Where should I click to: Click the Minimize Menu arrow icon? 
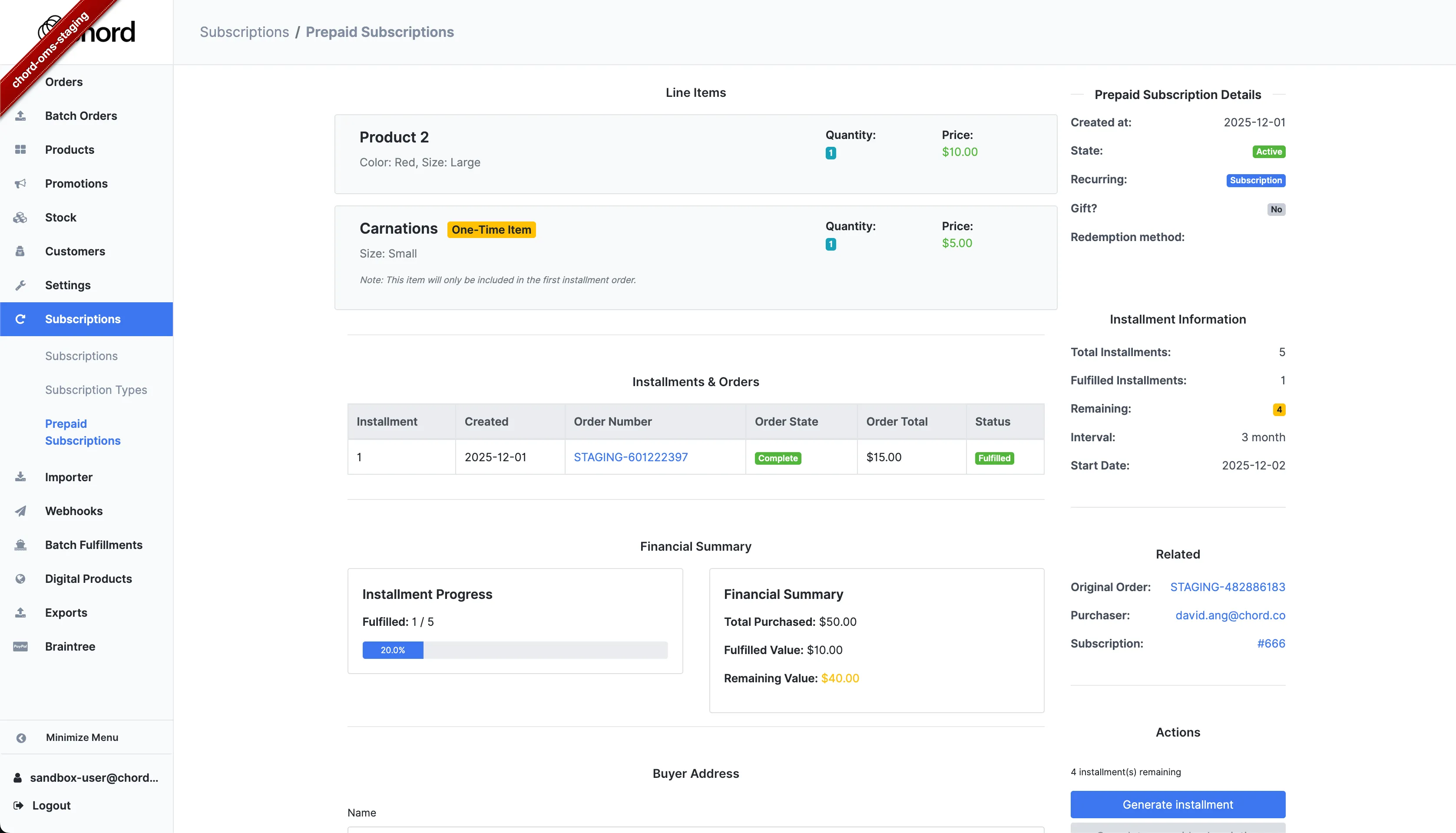click(x=21, y=738)
